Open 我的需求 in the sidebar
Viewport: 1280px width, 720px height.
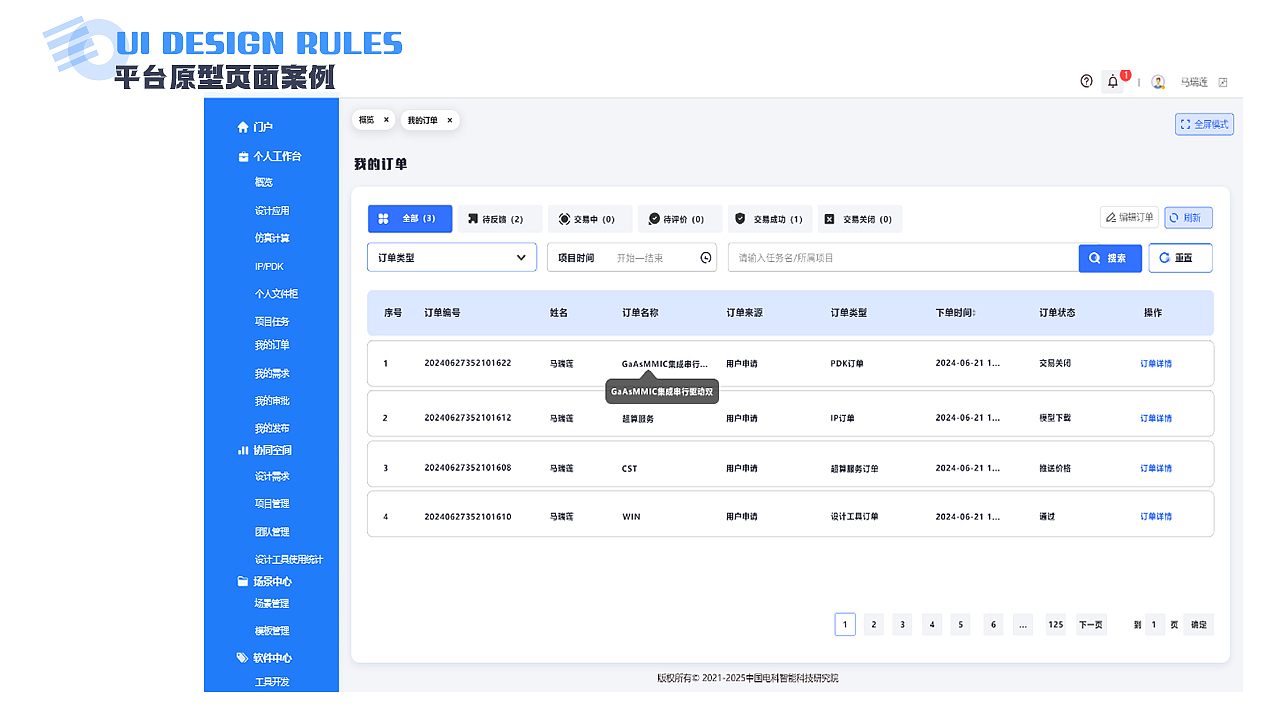pos(272,374)
